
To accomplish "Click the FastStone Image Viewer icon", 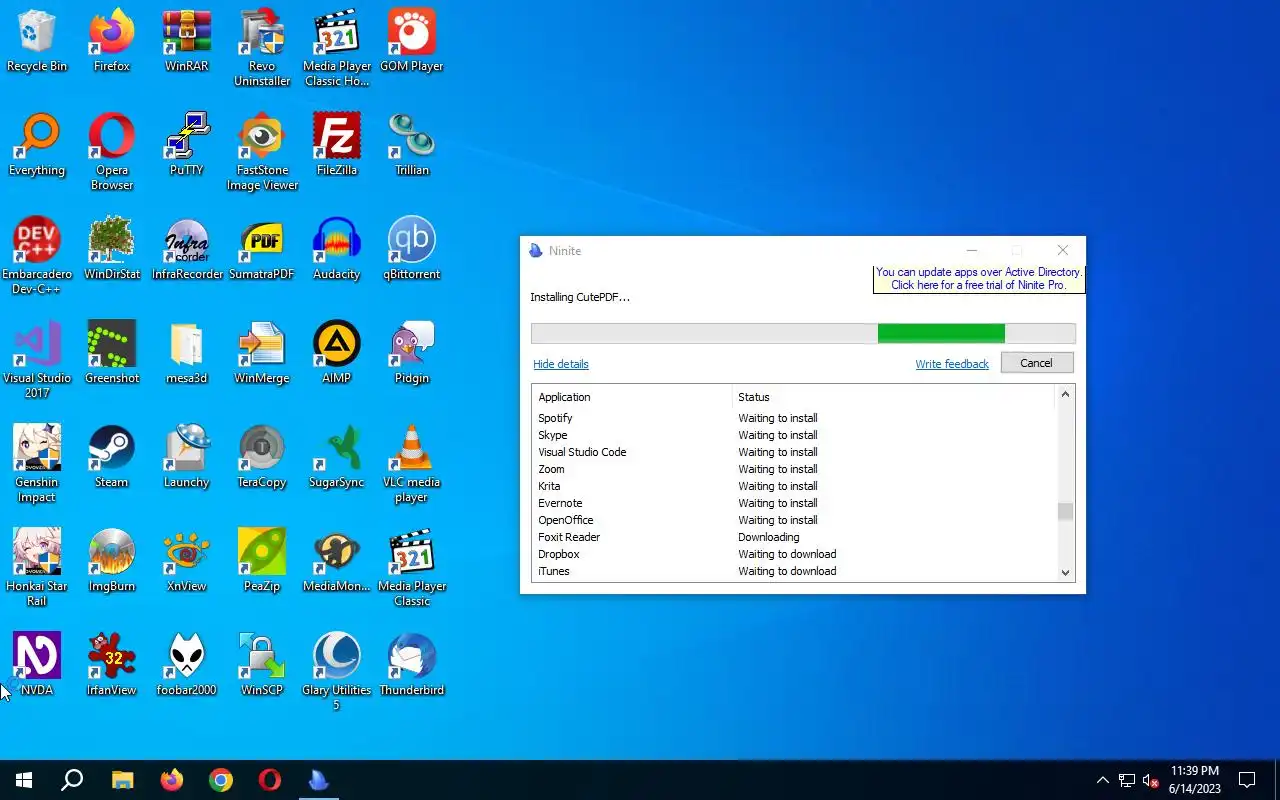I will coord(262,152).
